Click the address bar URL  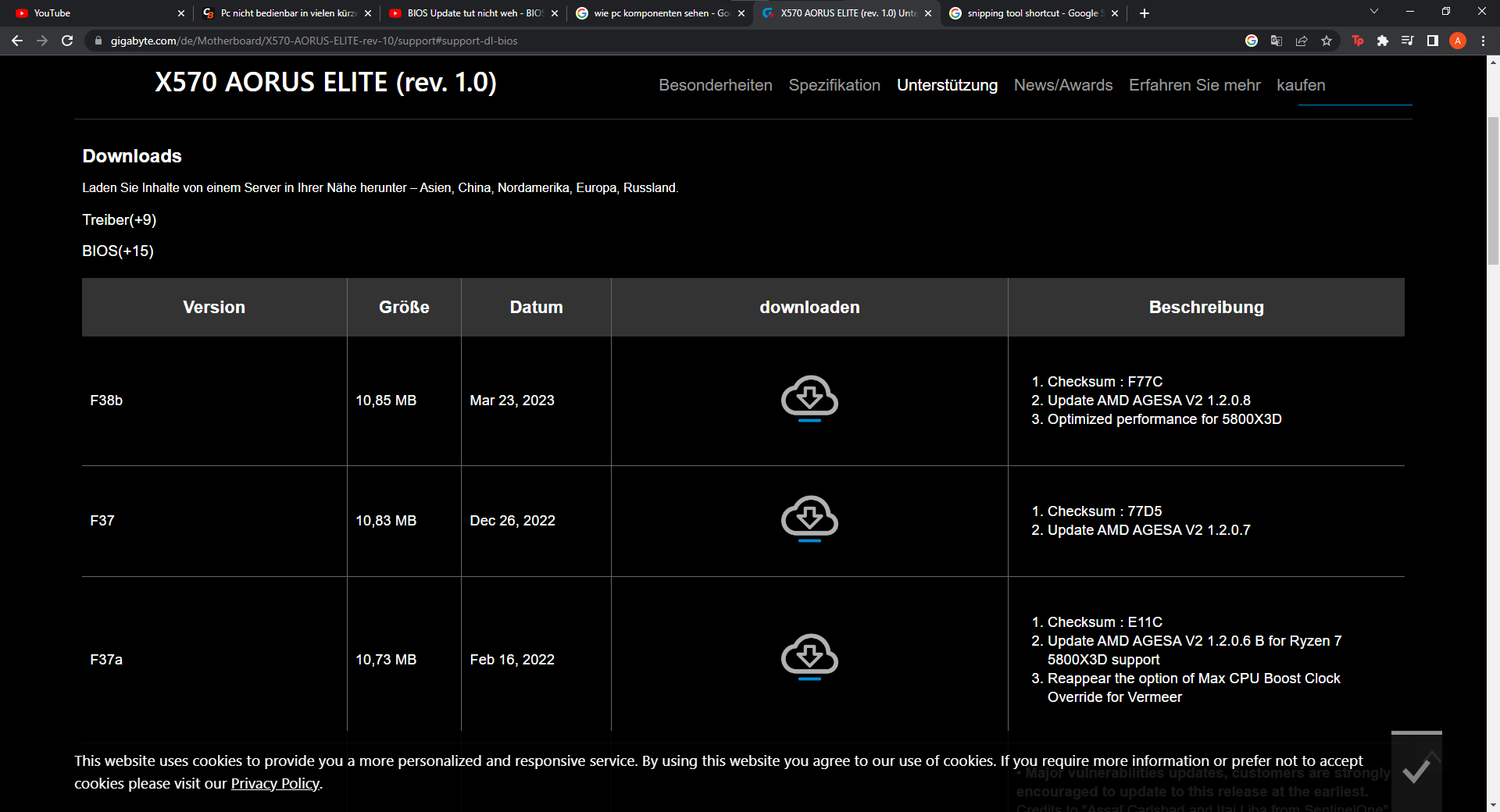pos(314,41)
